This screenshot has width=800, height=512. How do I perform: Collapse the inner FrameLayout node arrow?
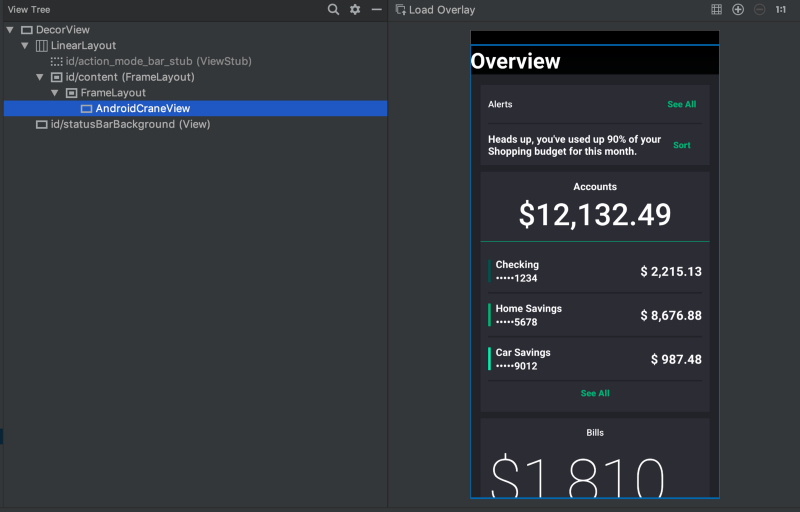pyautogui.click(x=55, y=93)
